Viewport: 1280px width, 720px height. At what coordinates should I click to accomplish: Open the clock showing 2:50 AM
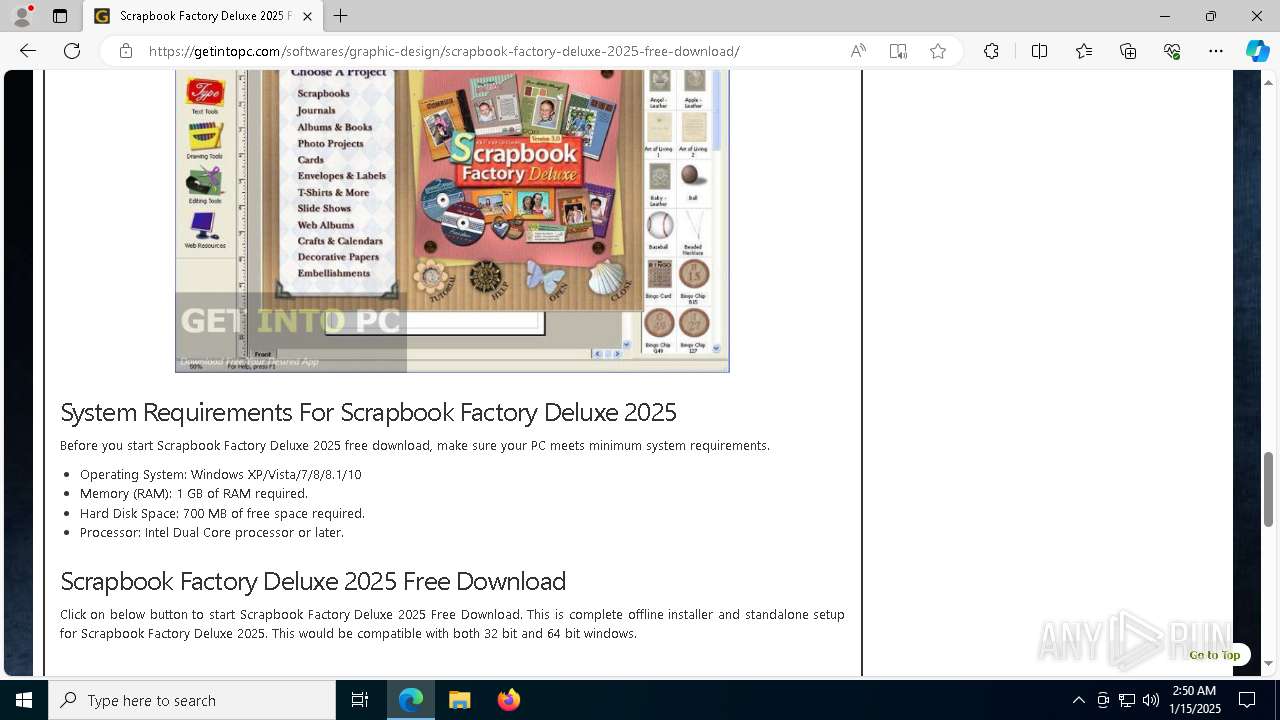point(1194,700)
